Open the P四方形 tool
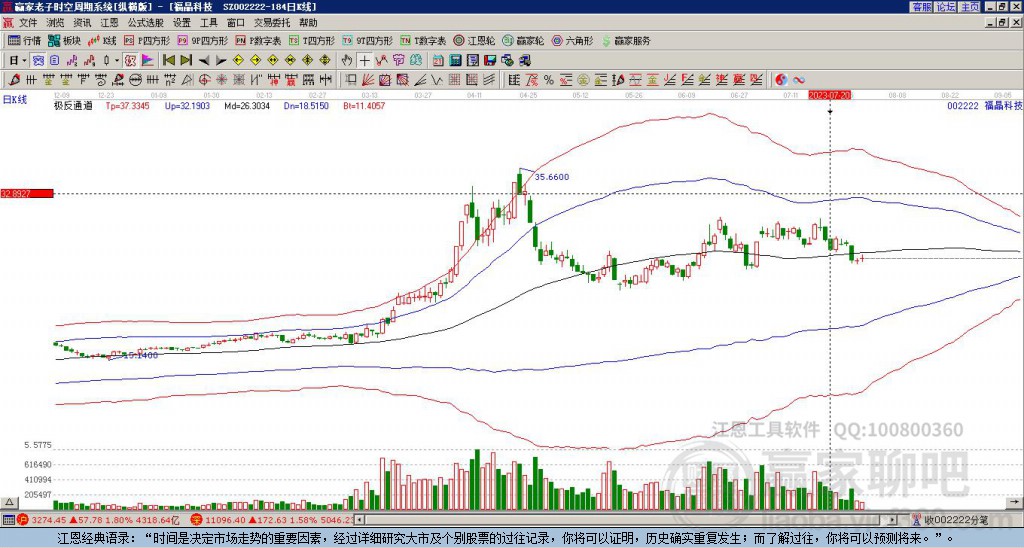 tap(147, 40)
